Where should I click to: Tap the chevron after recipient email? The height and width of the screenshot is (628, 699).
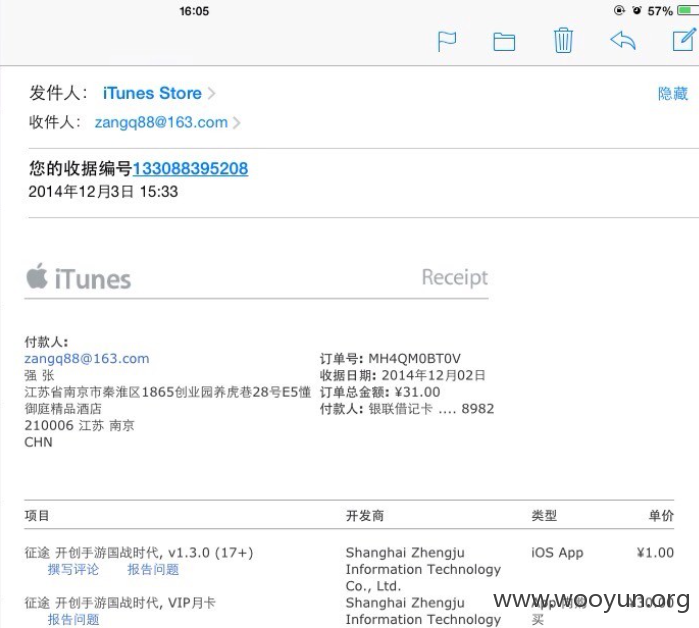[236, 123]
